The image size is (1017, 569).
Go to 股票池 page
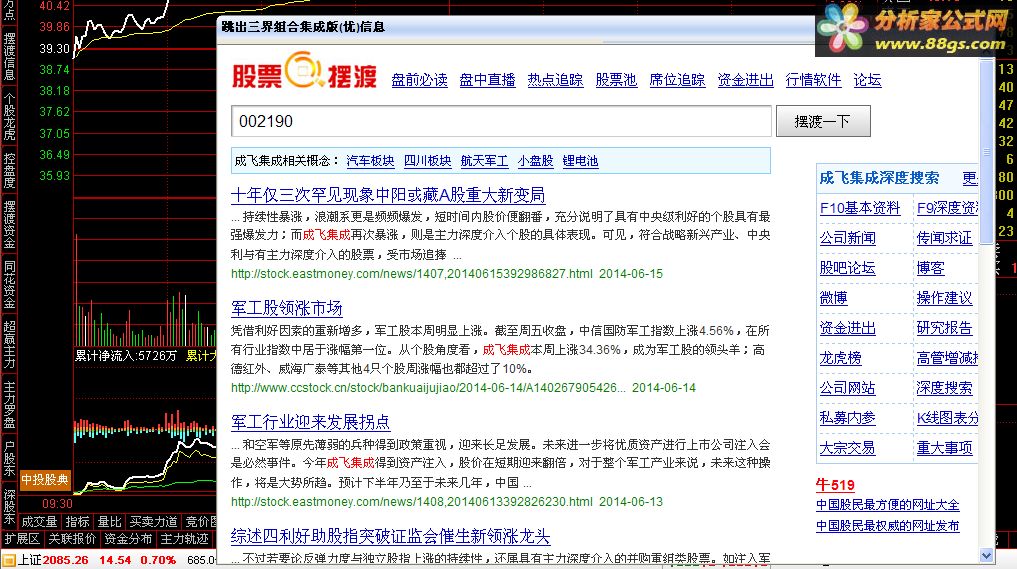point(616,80)
